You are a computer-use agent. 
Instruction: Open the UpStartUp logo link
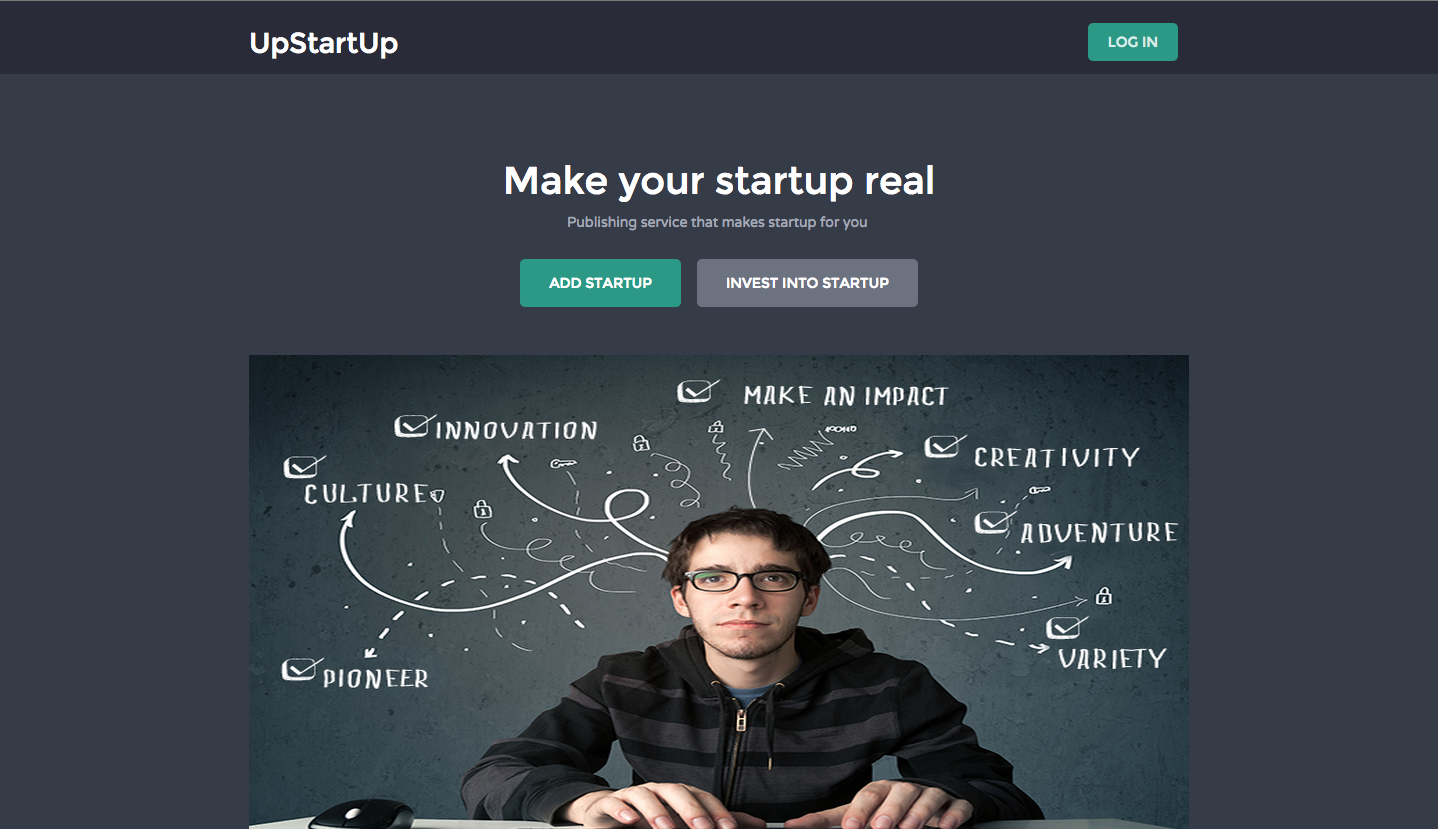click(x=324, y=43)
